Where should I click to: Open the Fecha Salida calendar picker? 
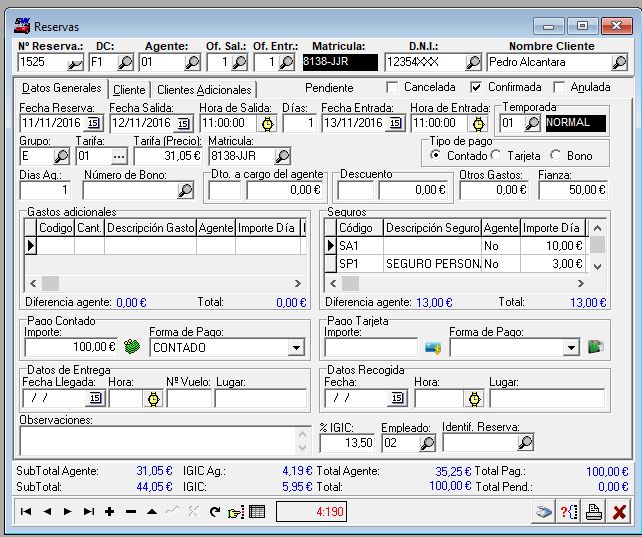tap(183, 123)
